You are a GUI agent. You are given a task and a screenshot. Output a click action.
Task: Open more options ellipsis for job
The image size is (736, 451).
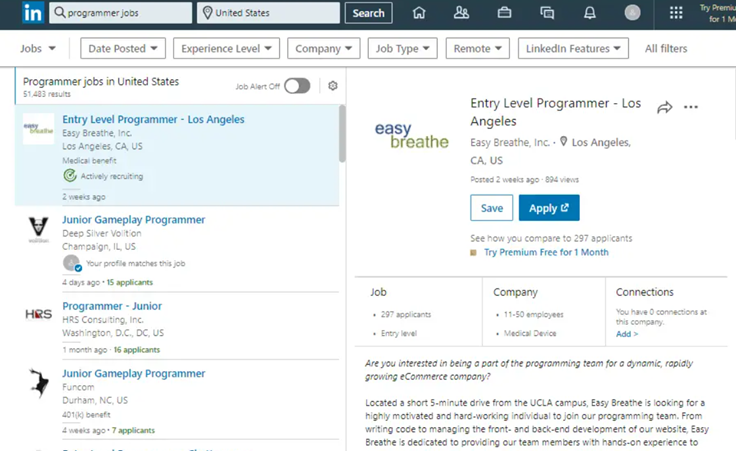click(x=691, y=108)
